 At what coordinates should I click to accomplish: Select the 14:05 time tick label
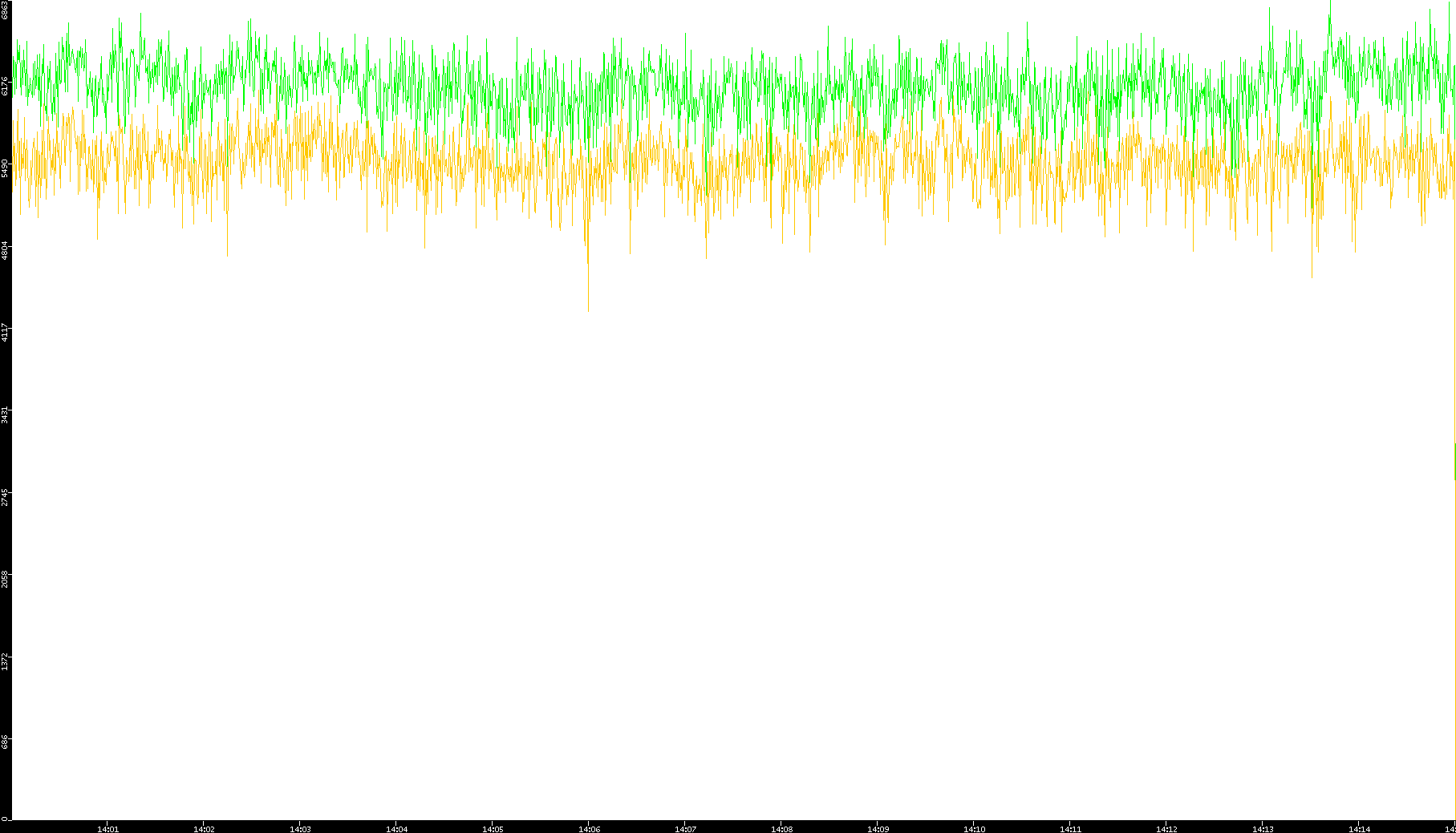[493, 829]
